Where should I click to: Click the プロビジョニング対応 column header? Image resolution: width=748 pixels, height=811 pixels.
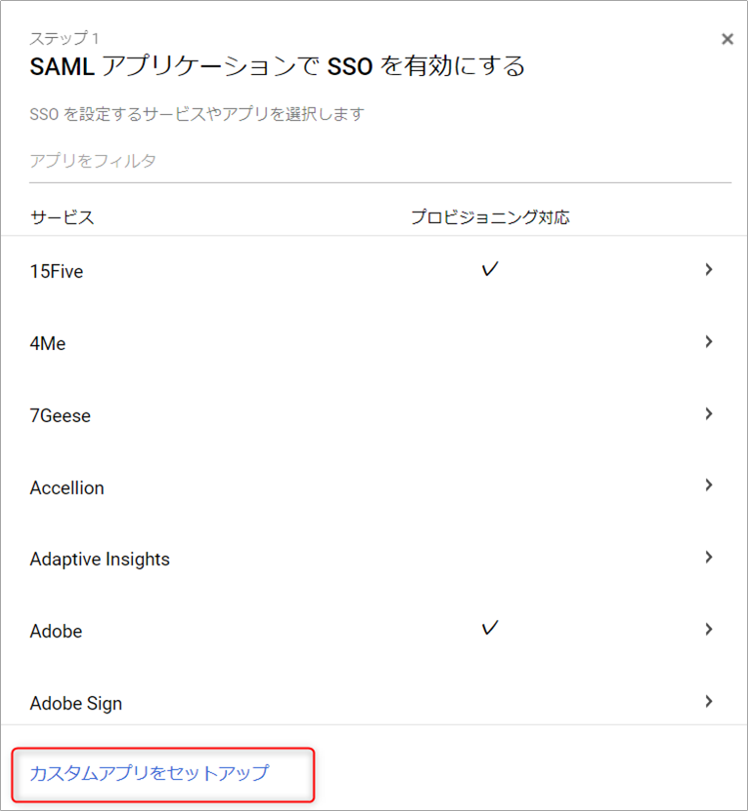490,217
